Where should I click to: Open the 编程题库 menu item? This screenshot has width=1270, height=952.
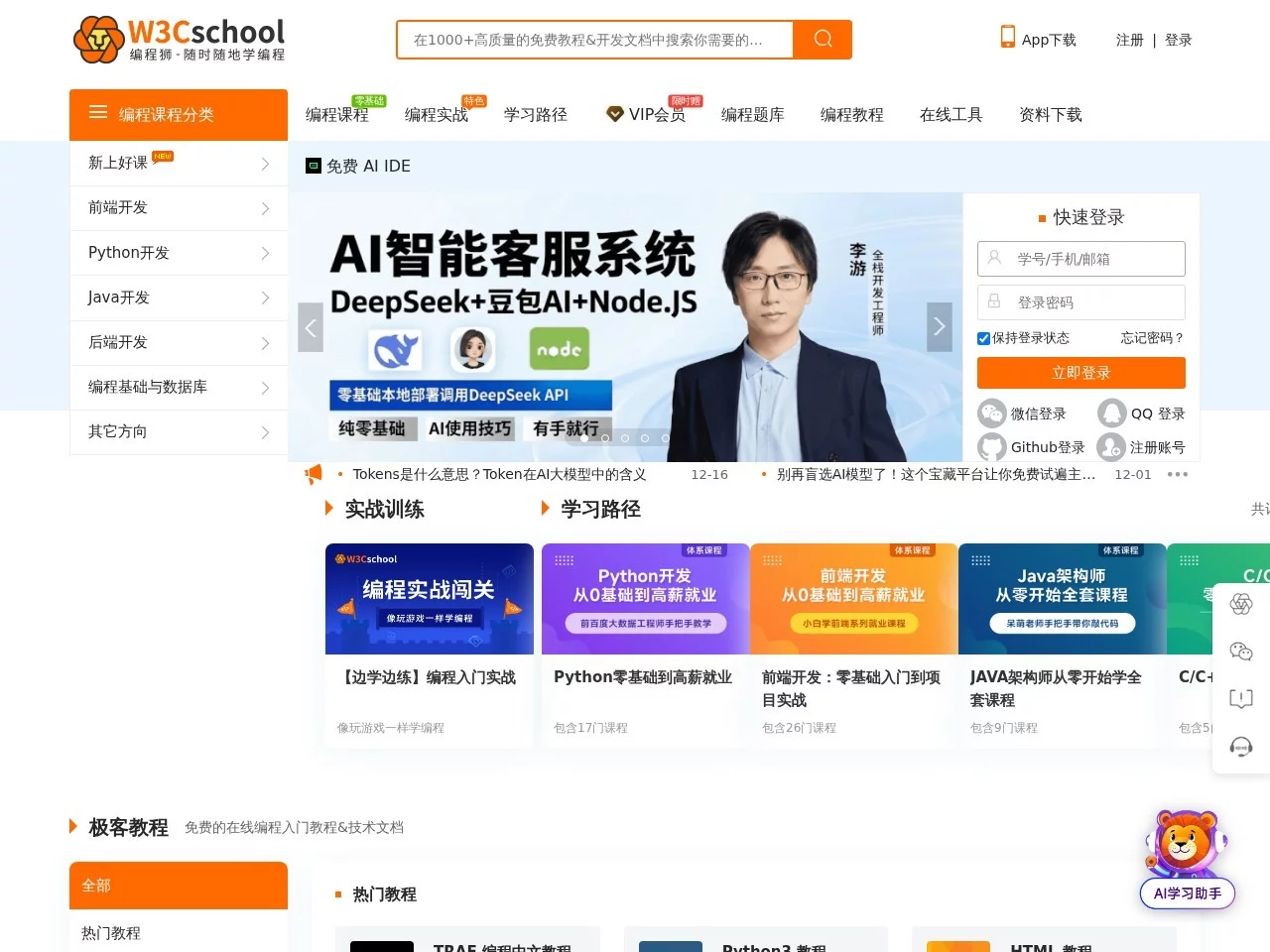752,114
